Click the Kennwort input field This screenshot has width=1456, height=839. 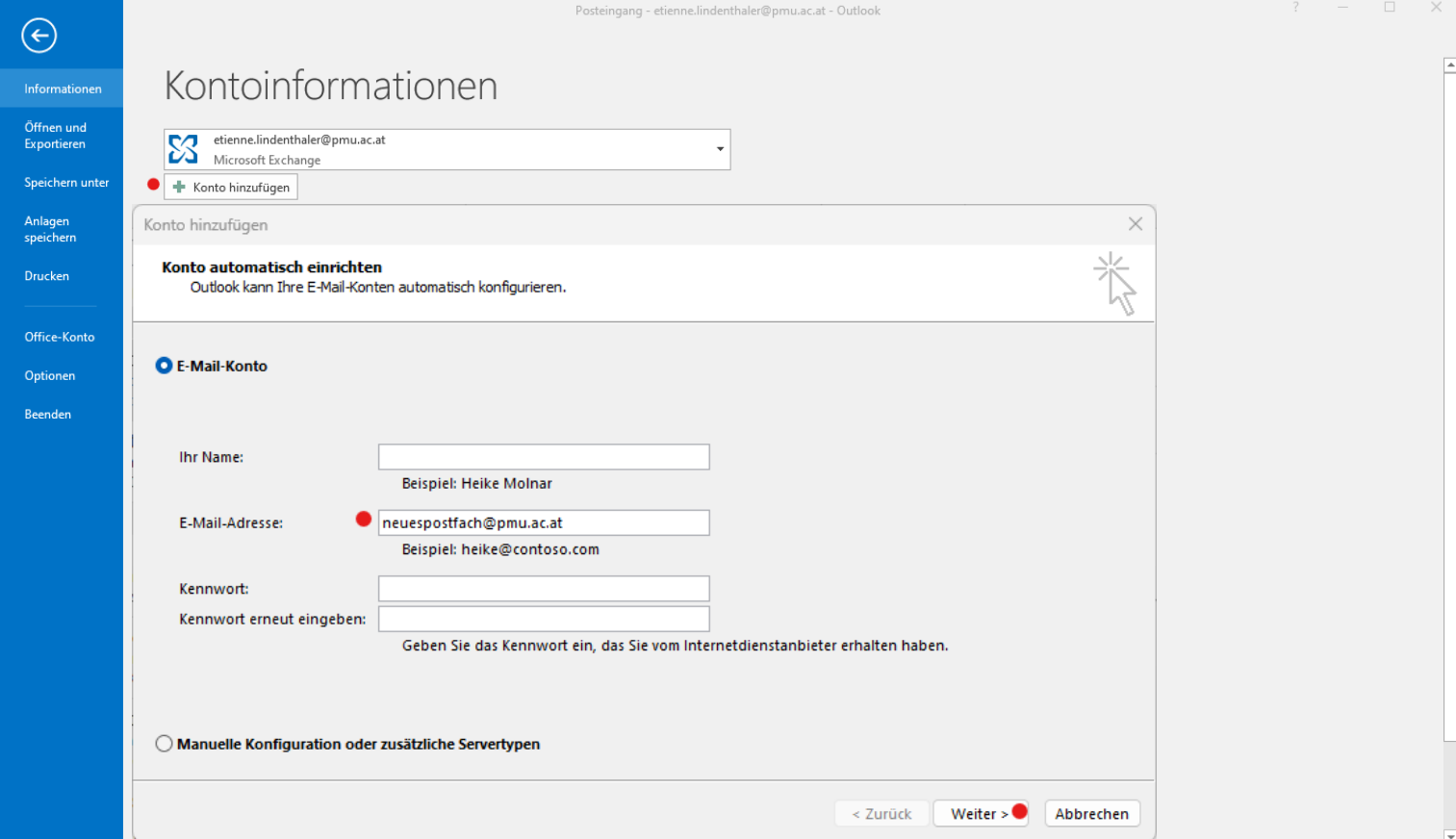tap(544, 589)
